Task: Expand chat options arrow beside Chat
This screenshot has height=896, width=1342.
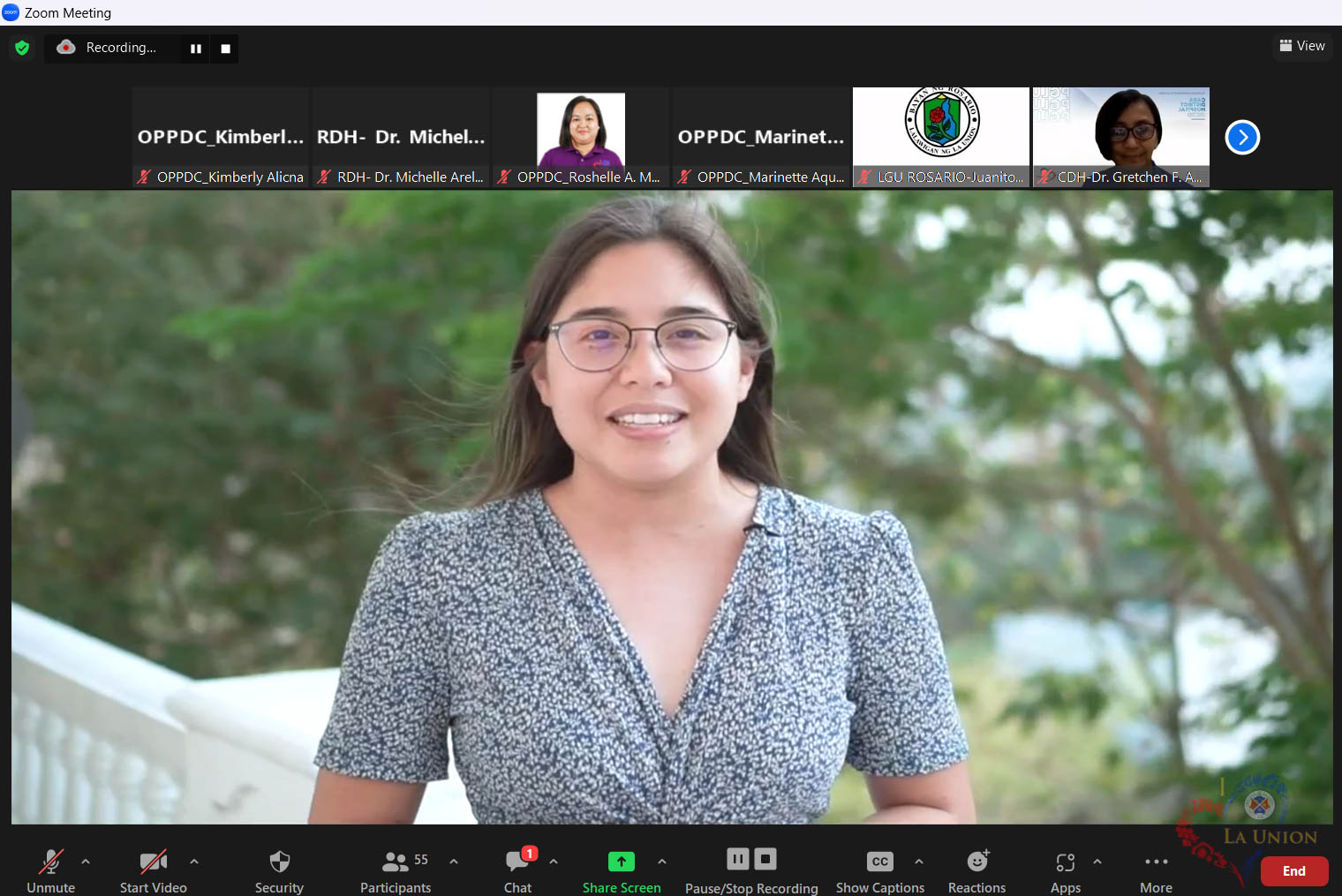Action: point(554,861)
